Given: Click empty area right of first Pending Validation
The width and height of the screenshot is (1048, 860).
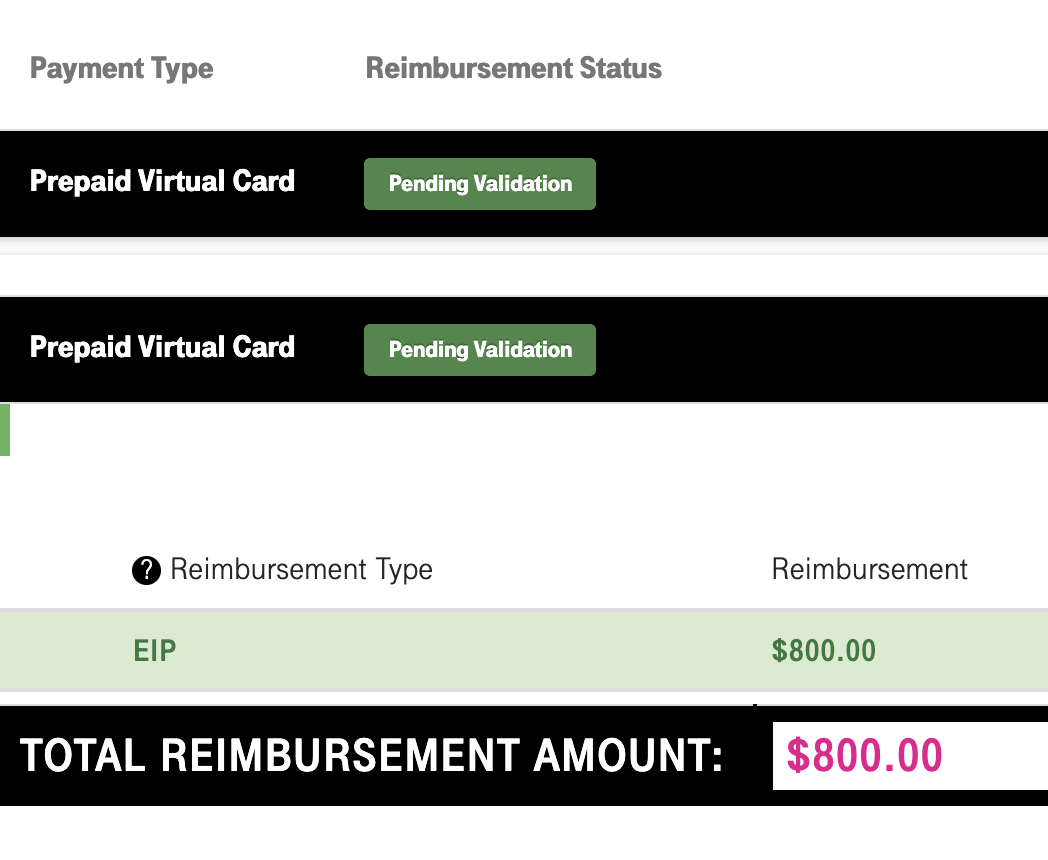Looking at the screenshot, I should click(822, 184).
